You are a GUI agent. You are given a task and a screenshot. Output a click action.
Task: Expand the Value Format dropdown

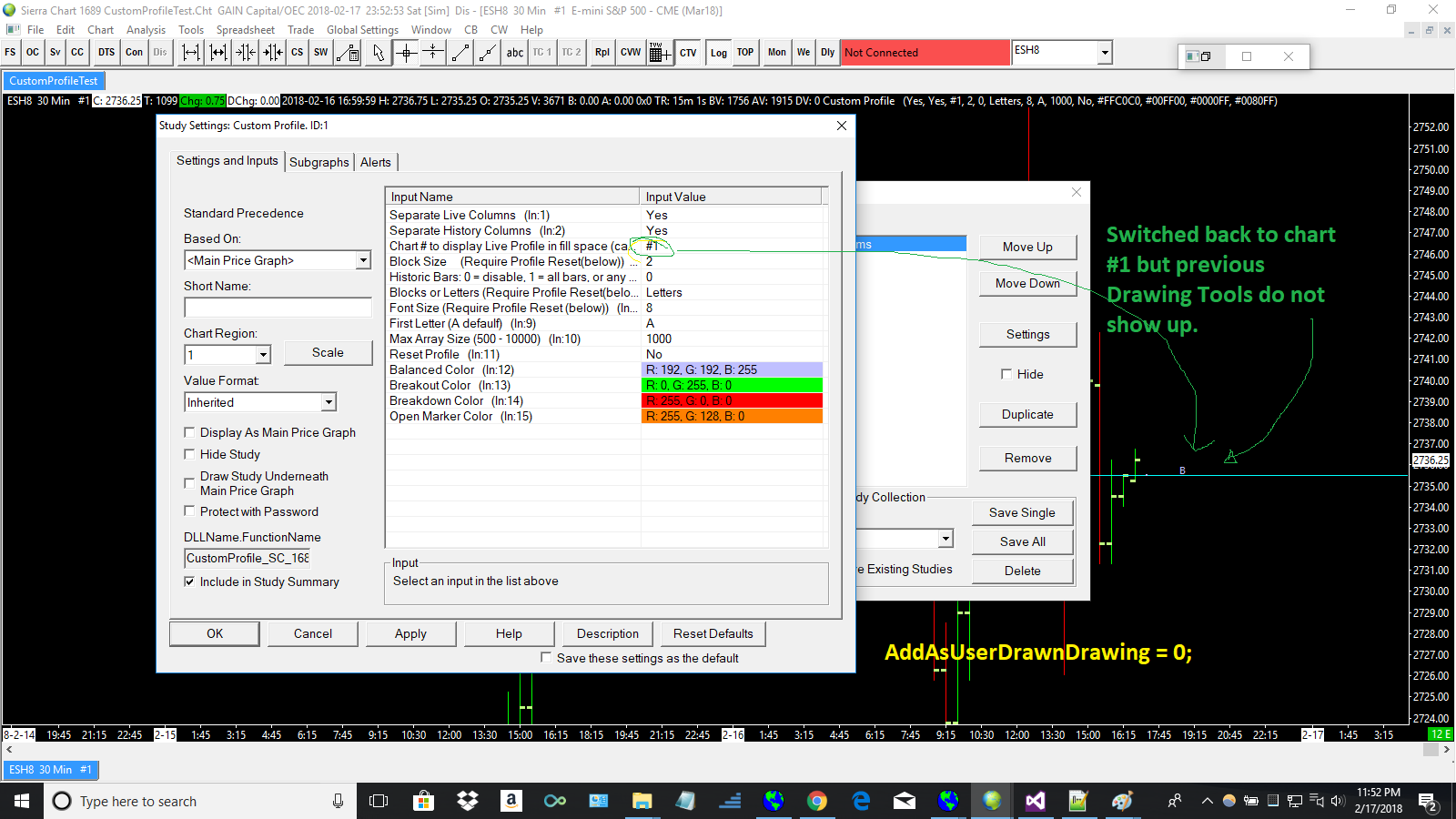(329, 402)
